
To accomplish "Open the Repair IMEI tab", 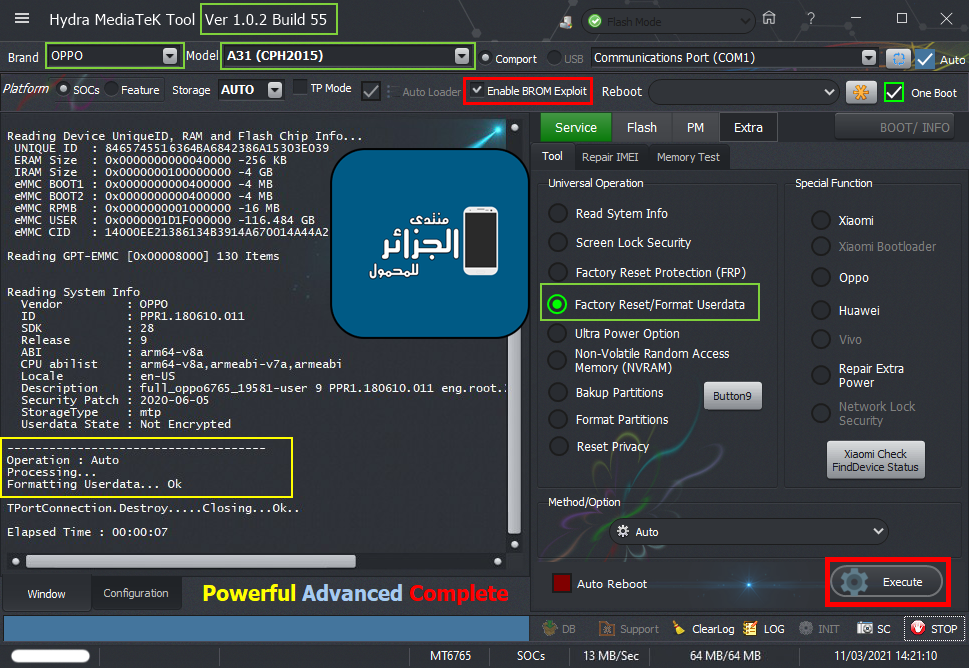I will (611, 157).
